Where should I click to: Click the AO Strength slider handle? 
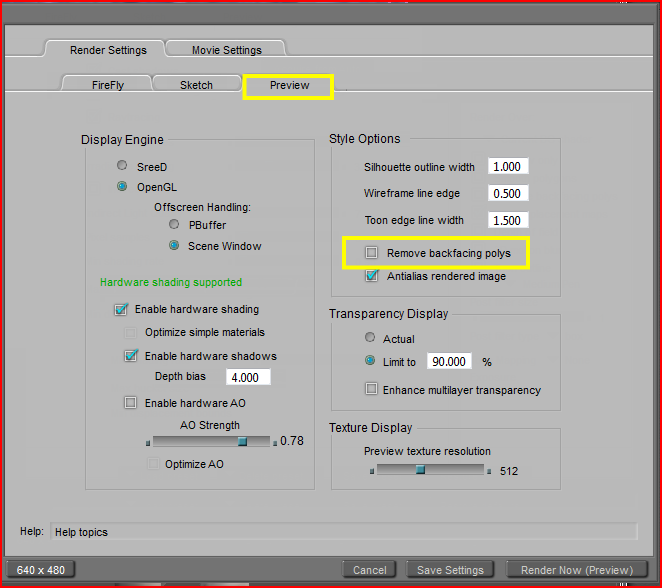pos(242,442)
